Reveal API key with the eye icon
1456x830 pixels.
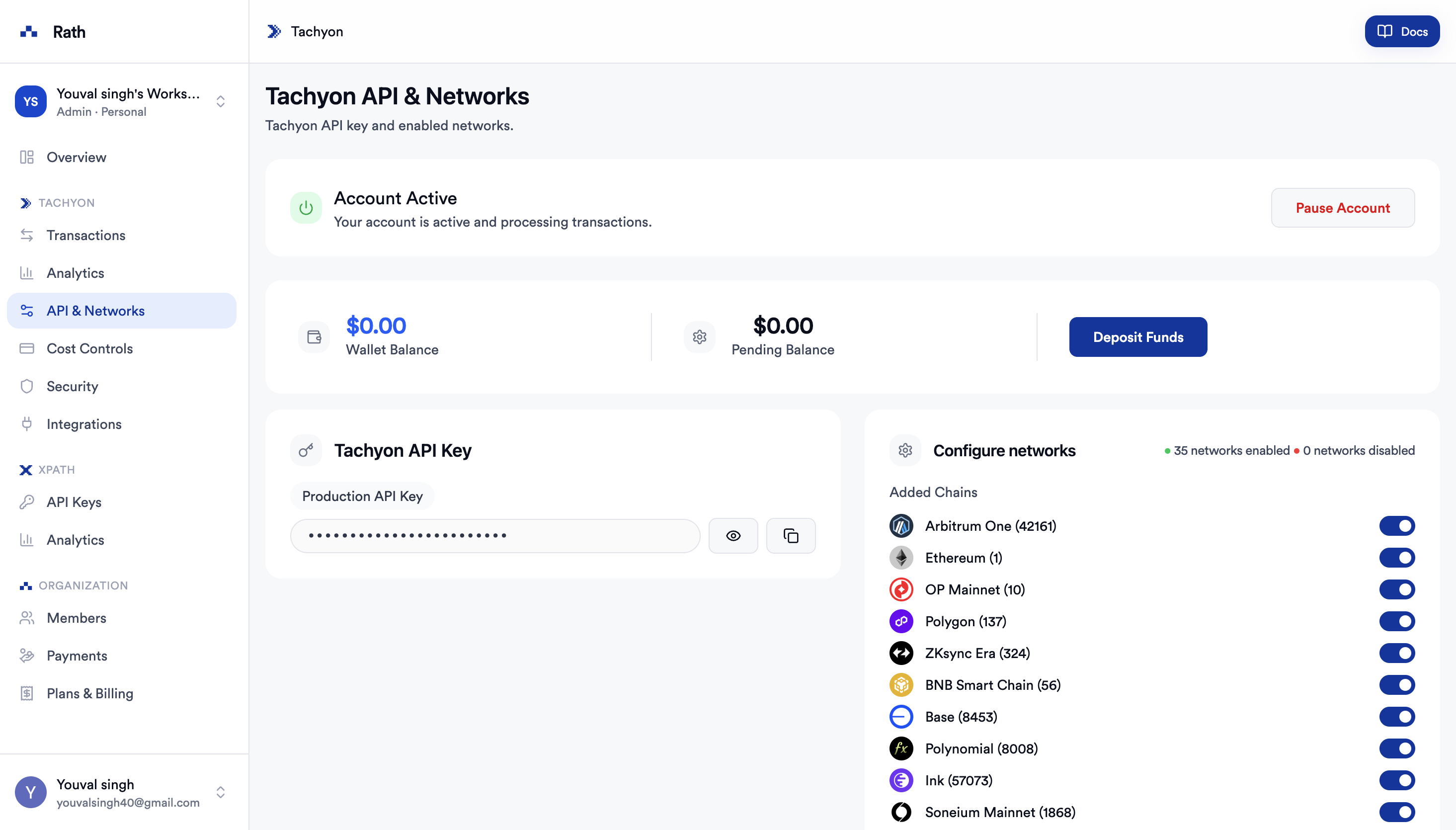[733, 536]
